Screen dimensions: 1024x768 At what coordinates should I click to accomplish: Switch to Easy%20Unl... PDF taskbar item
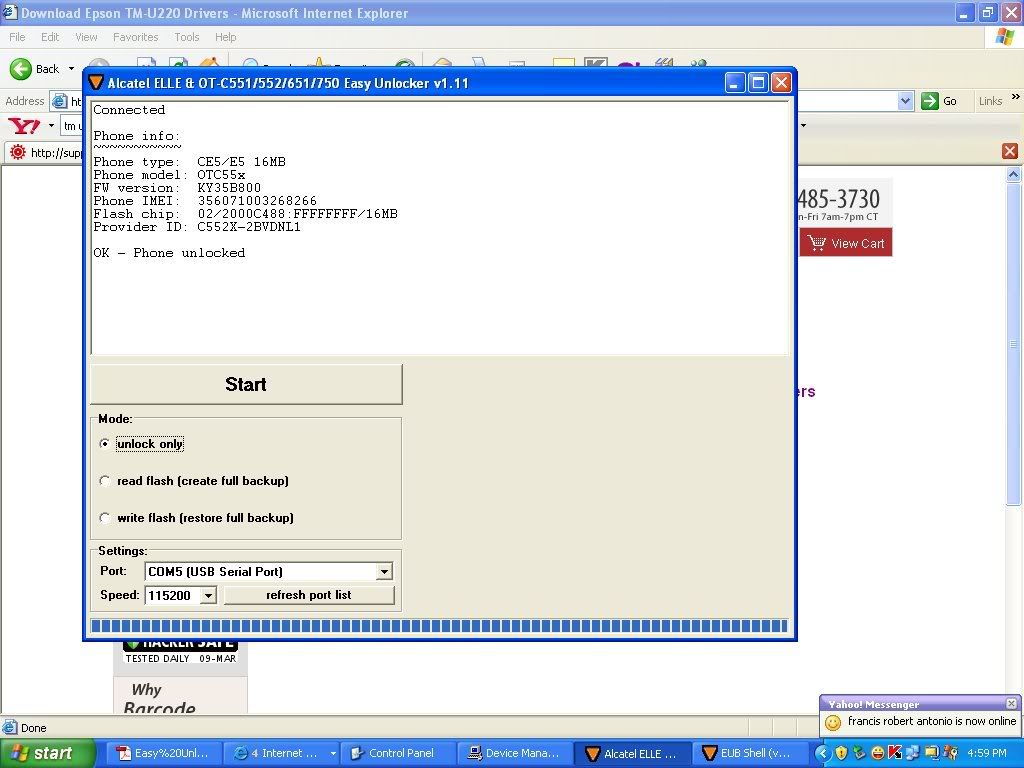click(162, 753)
